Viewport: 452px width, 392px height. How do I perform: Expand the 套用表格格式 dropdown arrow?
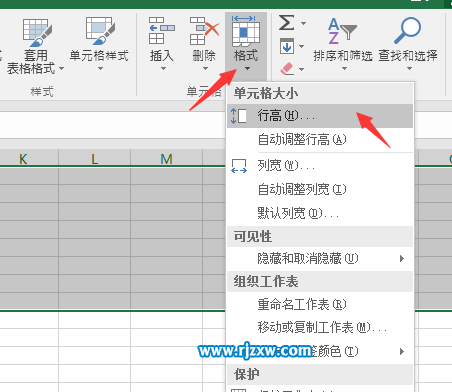[x=61, y=69]
